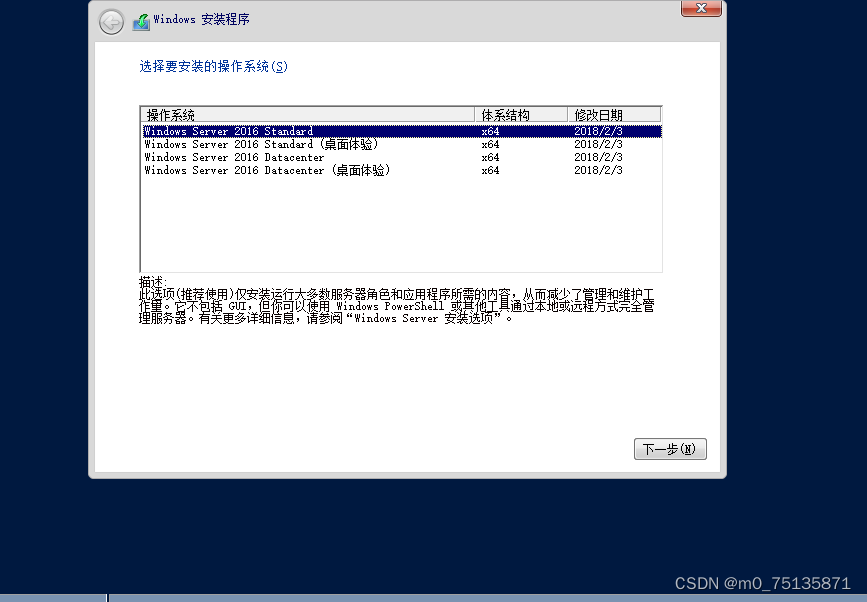Click x64 in the Standard (桌面体验) row

pos(490,144)
